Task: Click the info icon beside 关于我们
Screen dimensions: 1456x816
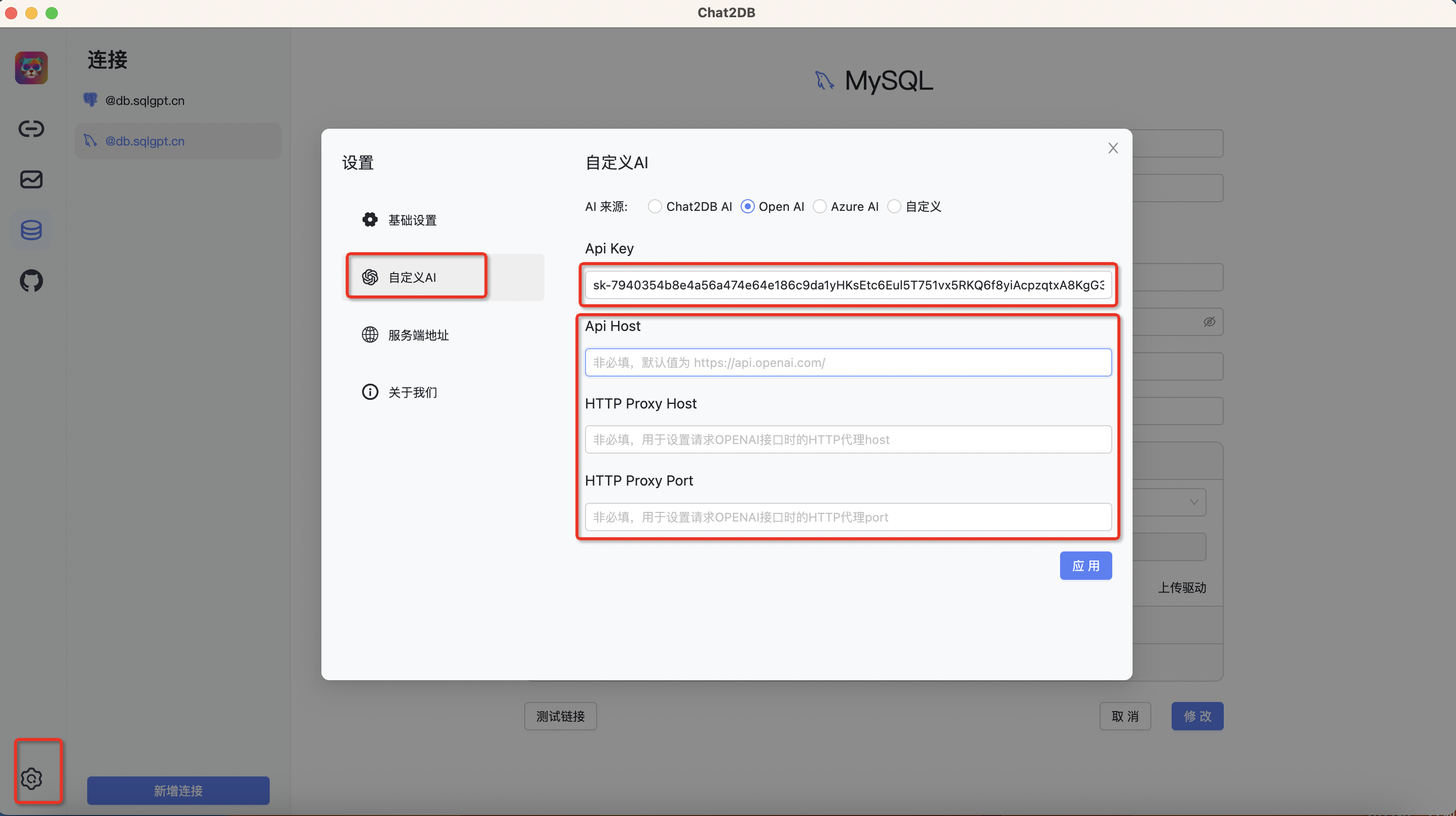Action: [x=370, y=392]
